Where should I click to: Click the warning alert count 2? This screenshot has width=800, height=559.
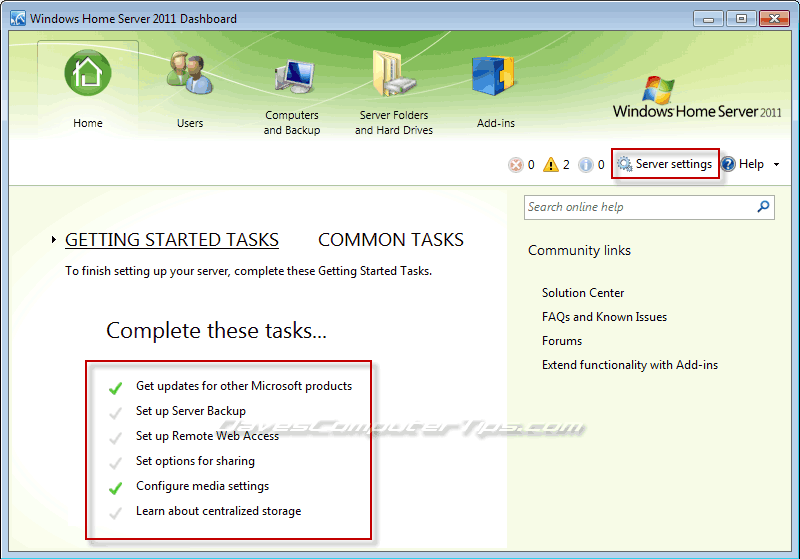566,165
